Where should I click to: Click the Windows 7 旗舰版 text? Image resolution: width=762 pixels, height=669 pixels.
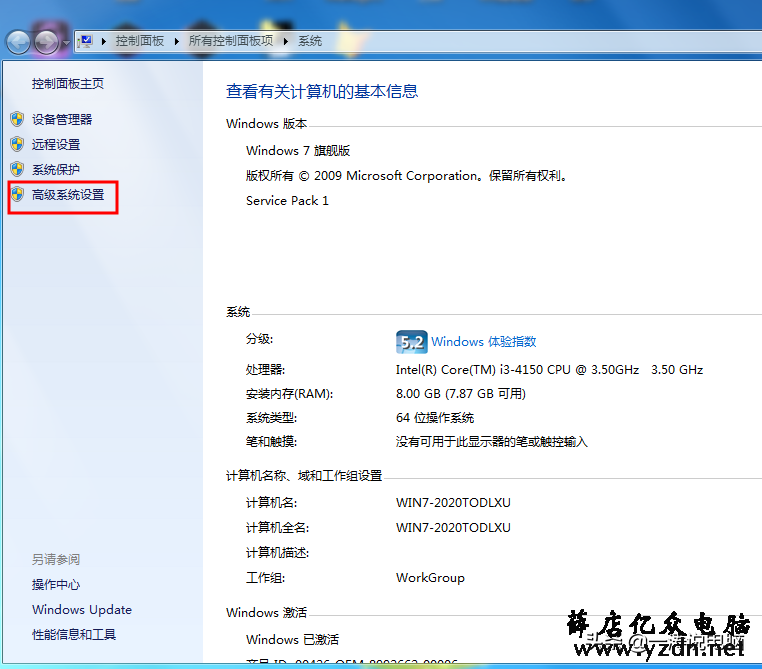tap(298, 151)
